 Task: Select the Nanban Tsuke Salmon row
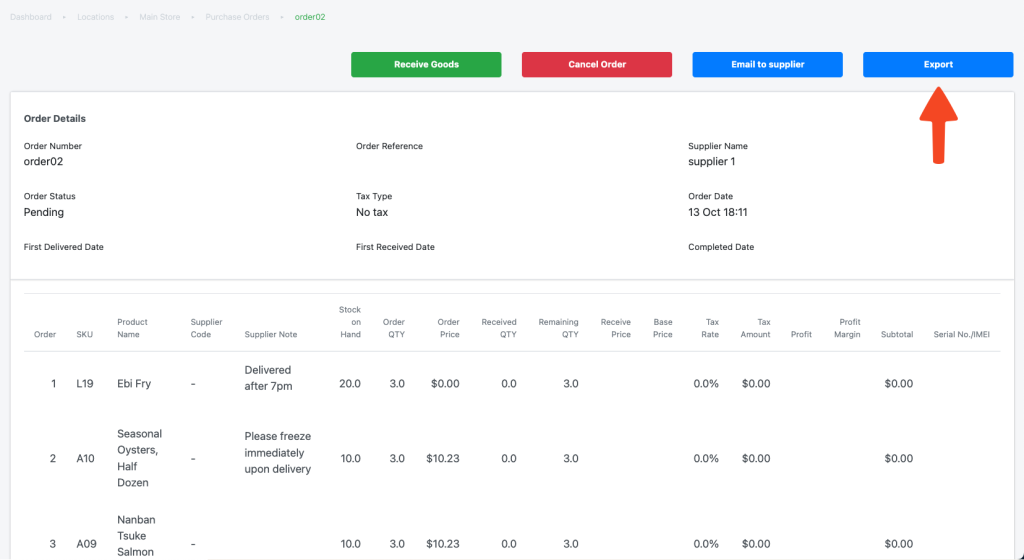[136, 536]
